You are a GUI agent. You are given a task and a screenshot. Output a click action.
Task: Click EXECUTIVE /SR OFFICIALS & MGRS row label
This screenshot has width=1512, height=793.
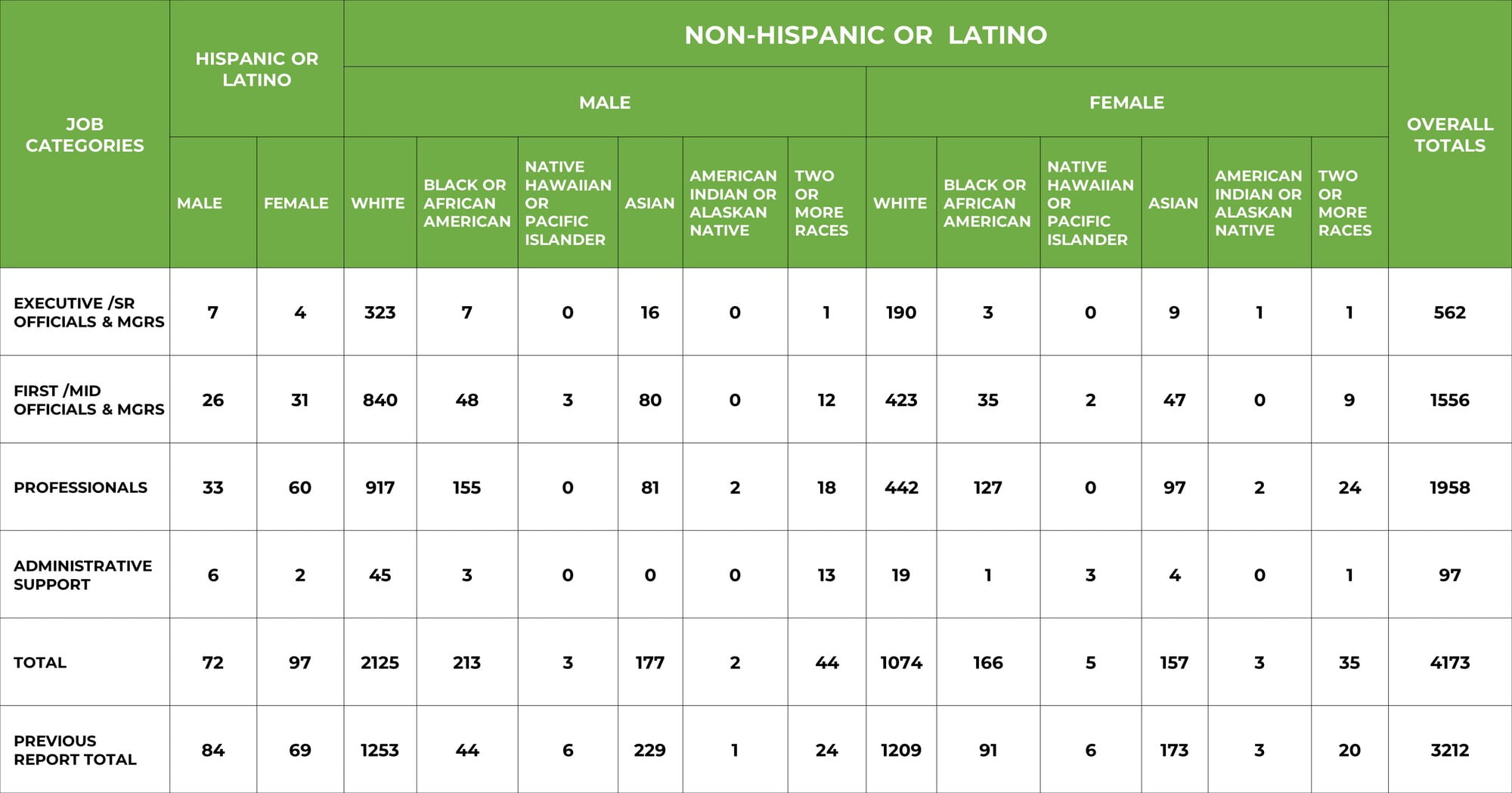click(x=89, y=312)
